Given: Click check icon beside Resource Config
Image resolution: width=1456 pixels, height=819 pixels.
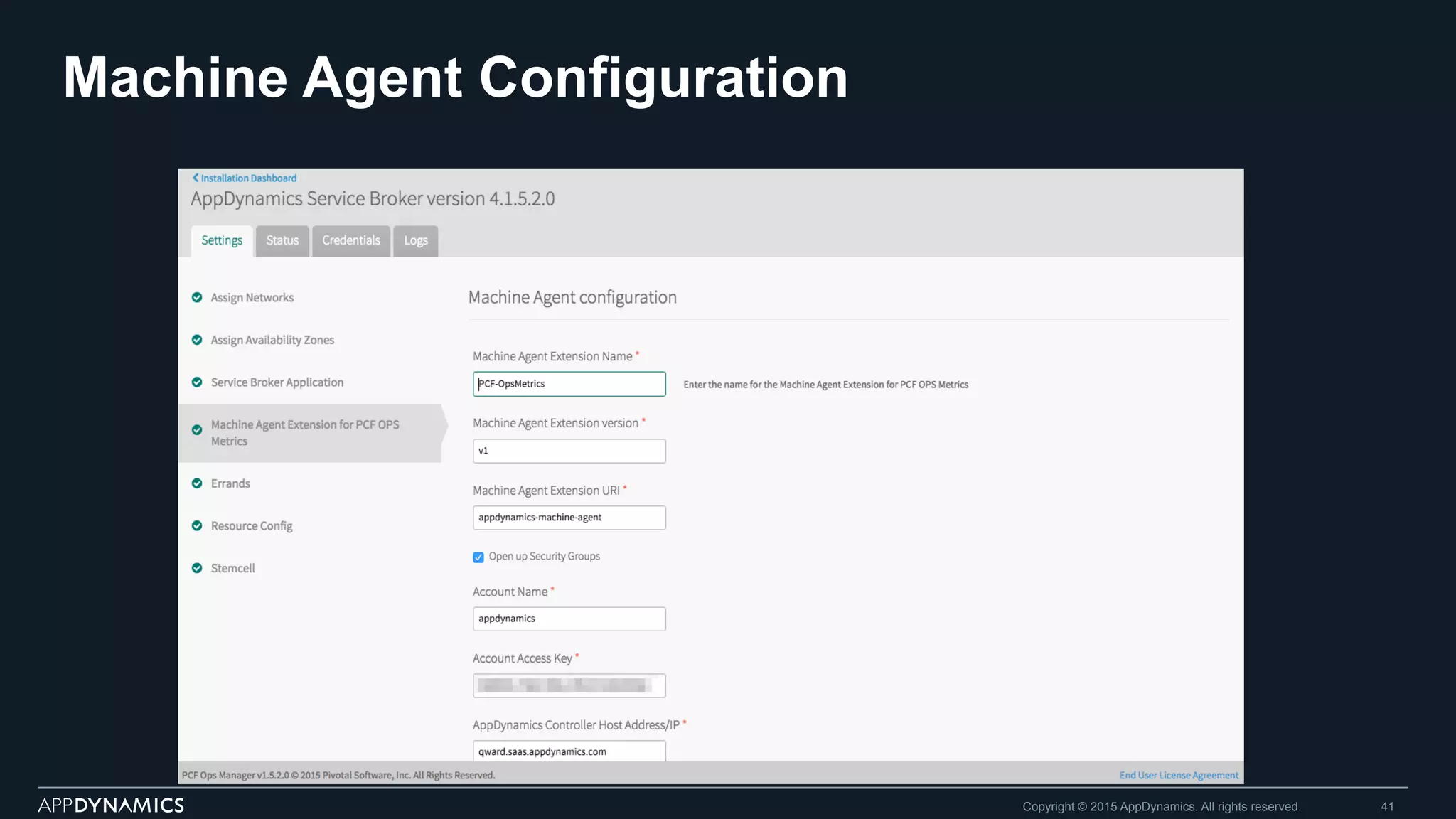Looking at the screenshot, I should 197,526.
